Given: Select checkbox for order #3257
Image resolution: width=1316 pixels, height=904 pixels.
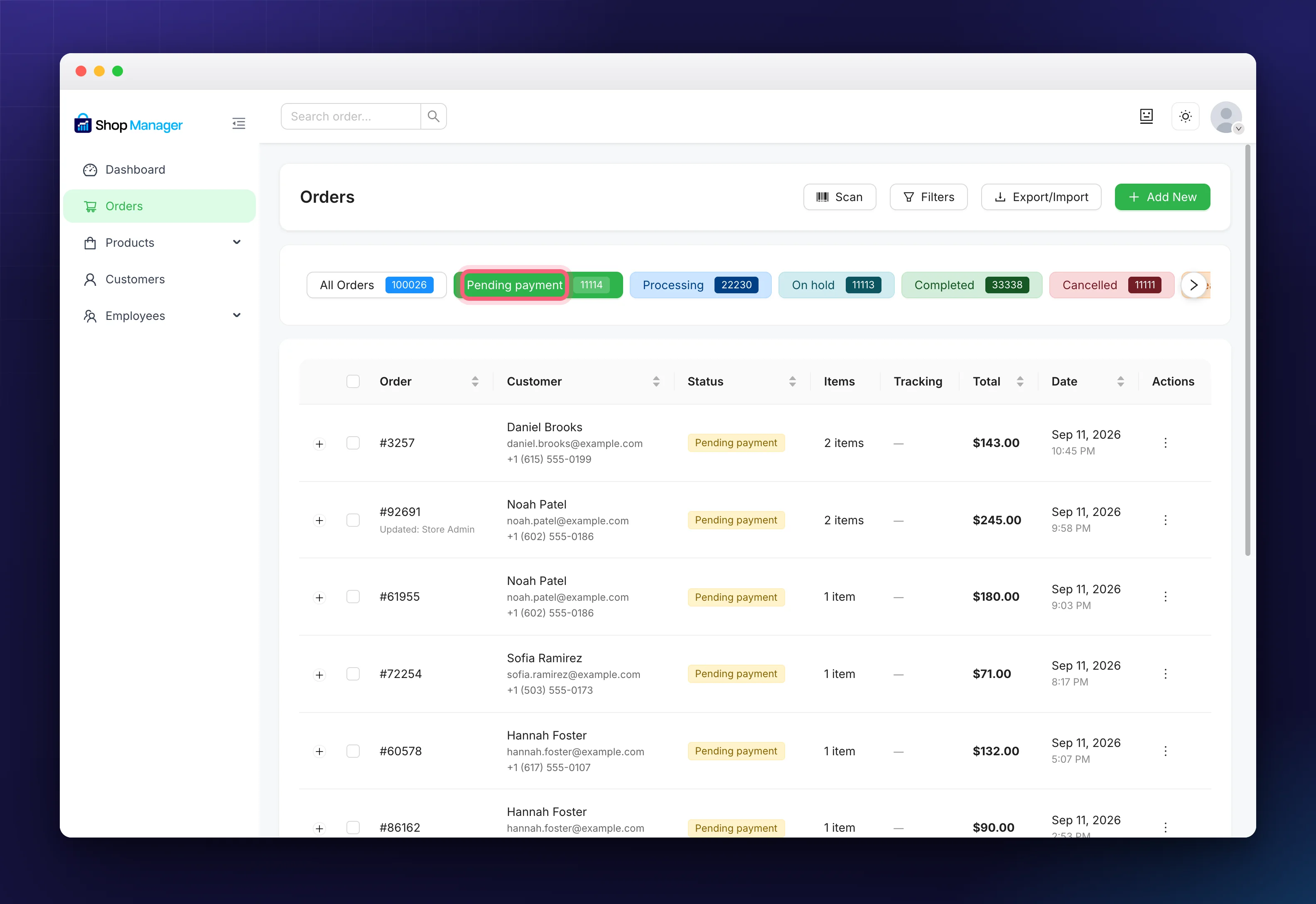Looking at the screenshot, I should click(x=353, y=443).
